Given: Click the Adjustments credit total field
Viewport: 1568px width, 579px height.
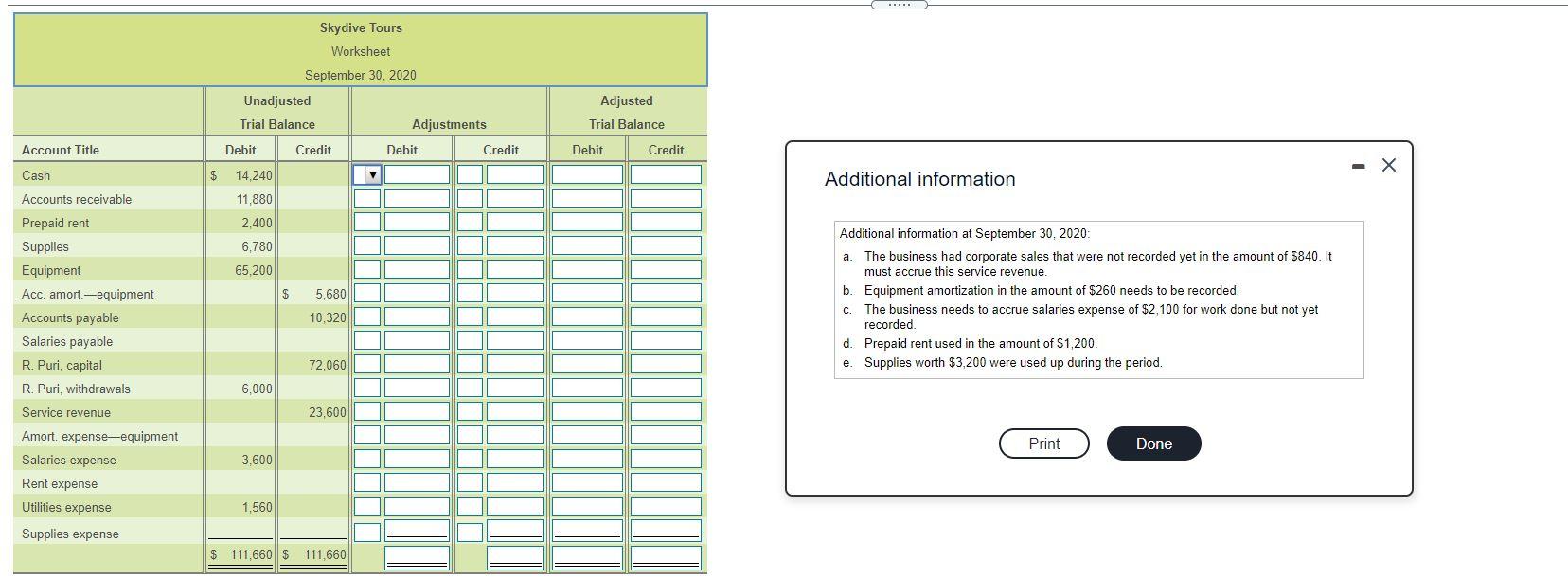Looking at the screenshot, I should [x=516, y=557].
